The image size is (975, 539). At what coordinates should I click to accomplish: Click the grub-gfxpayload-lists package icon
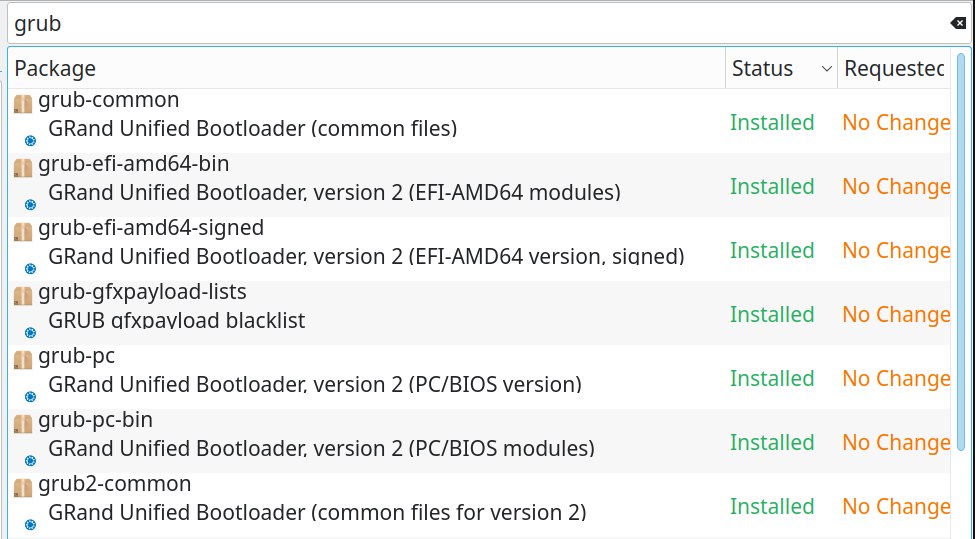pyautogui.click(x=23, y=296)
